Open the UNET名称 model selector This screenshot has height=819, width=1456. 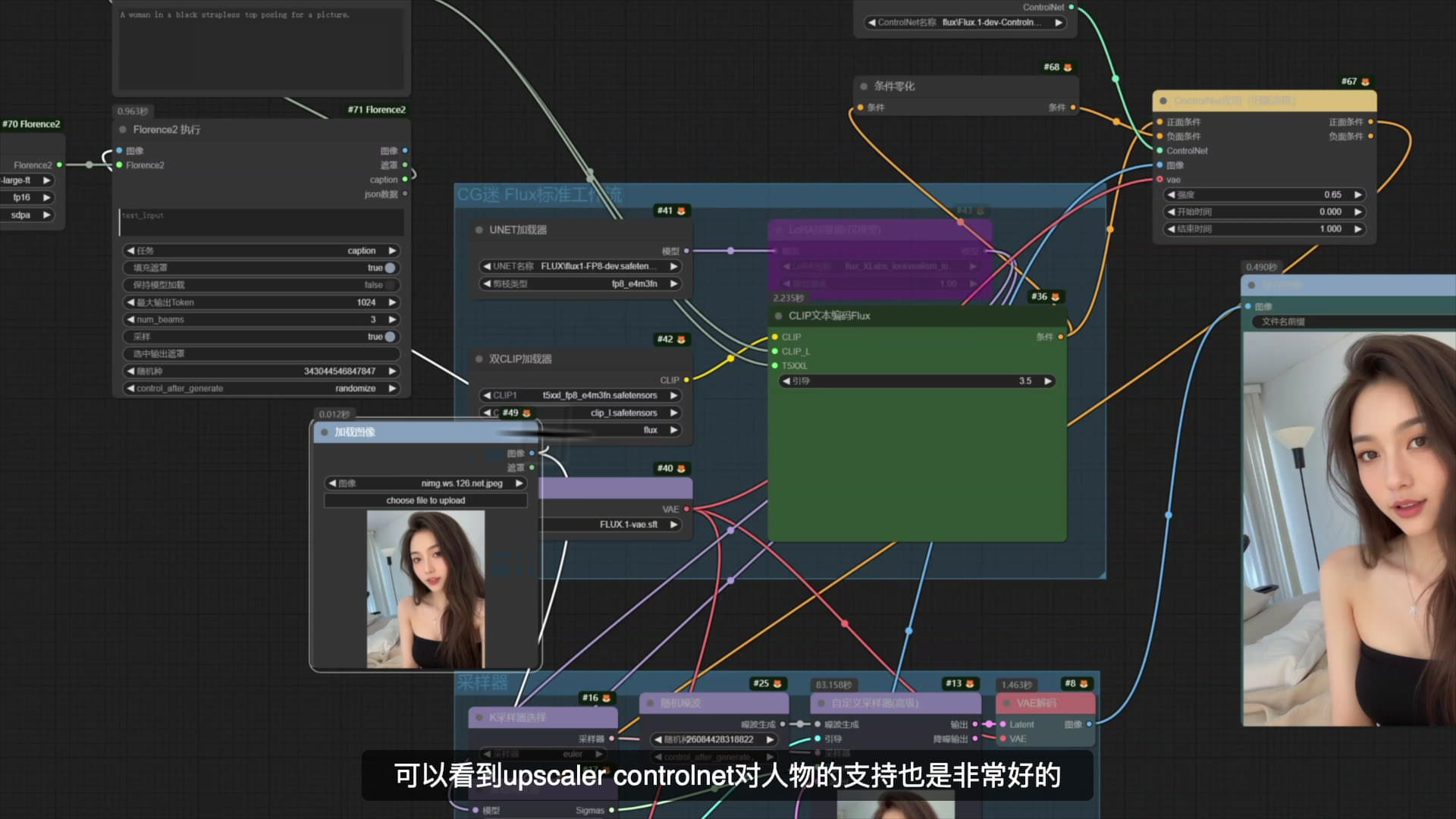[x=580, y=267]
